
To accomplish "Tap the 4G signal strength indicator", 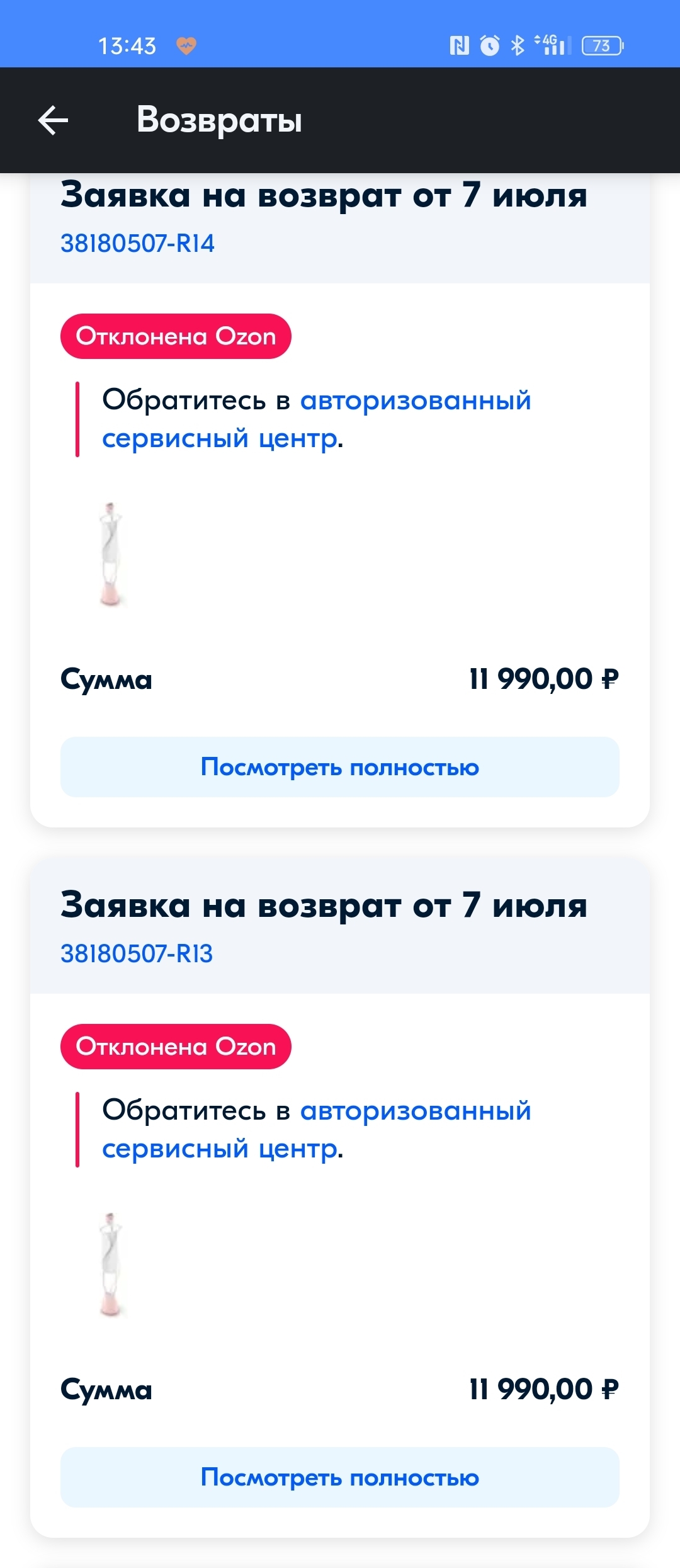I will [x=553, y=45].
